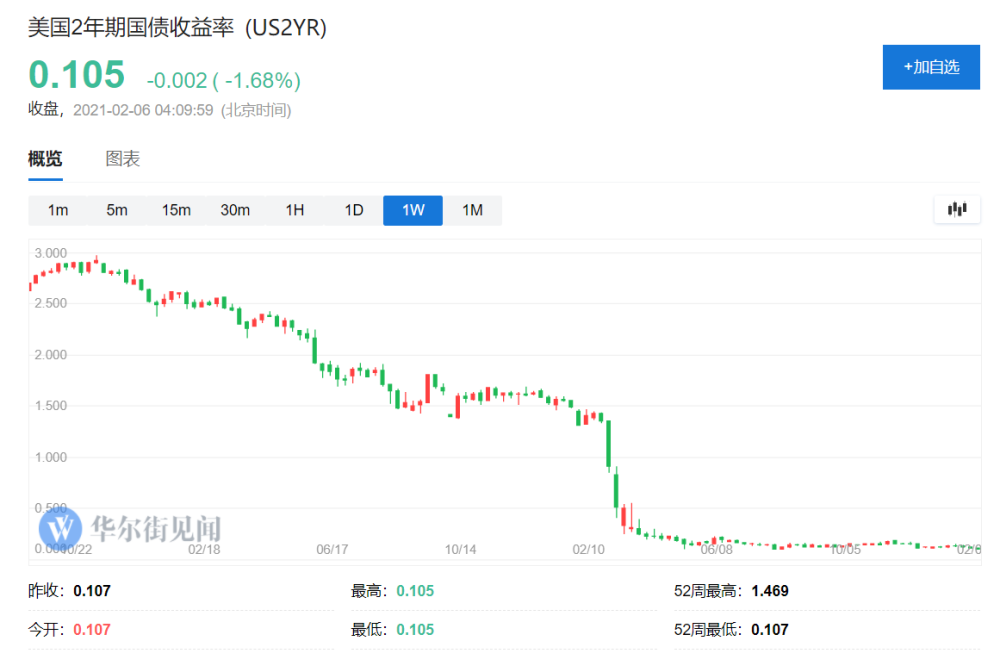Select the 5m interval
1000x672 pixels.
117,210
